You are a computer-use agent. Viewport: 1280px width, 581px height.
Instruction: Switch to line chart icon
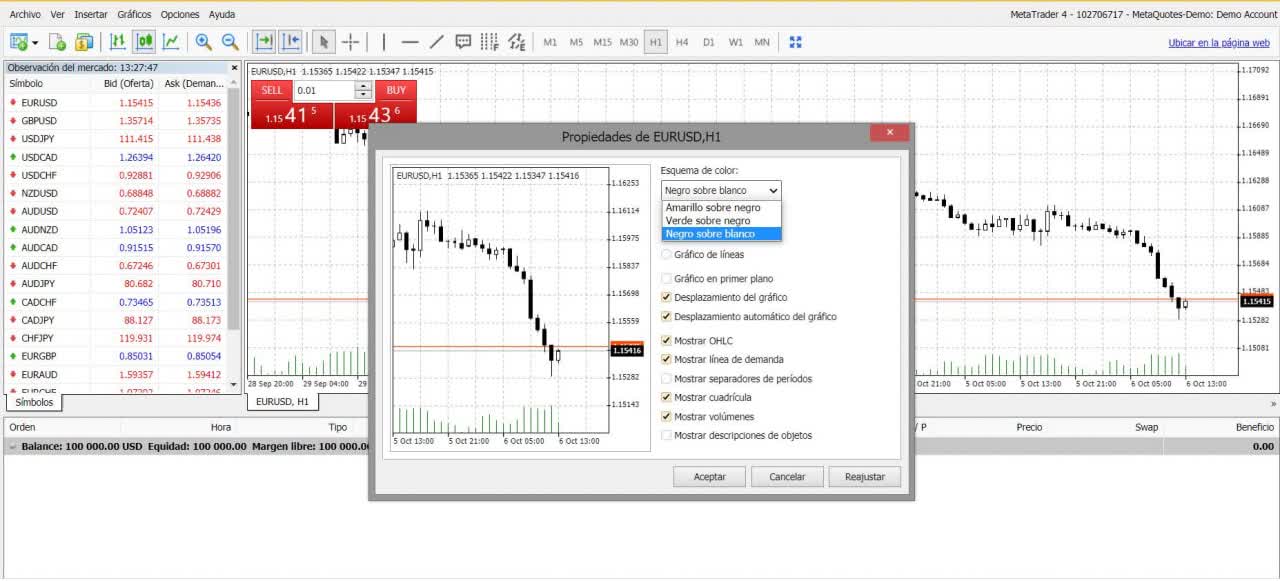pos(171,42)
